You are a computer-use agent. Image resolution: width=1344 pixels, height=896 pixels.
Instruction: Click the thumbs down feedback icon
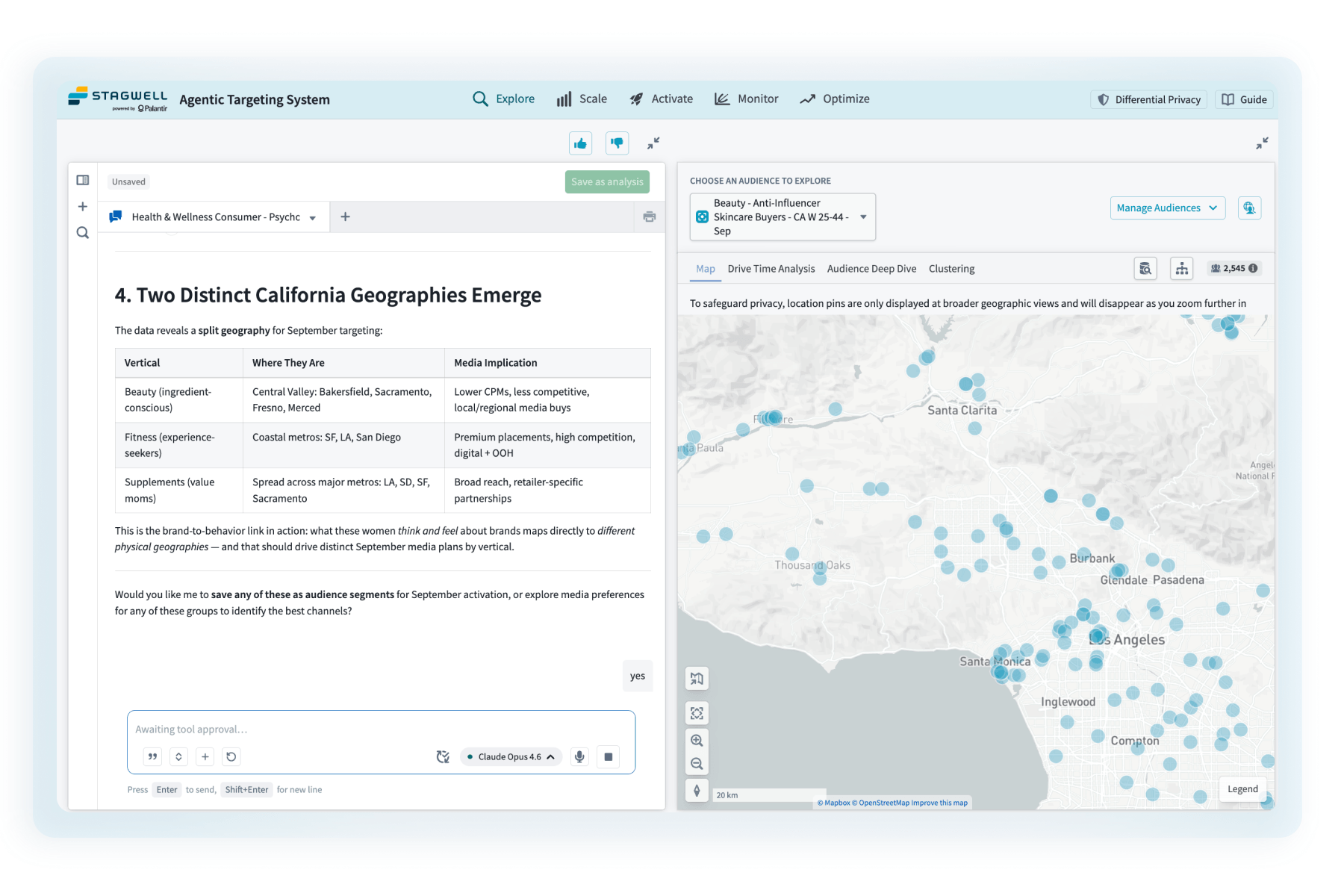[617, 143]
